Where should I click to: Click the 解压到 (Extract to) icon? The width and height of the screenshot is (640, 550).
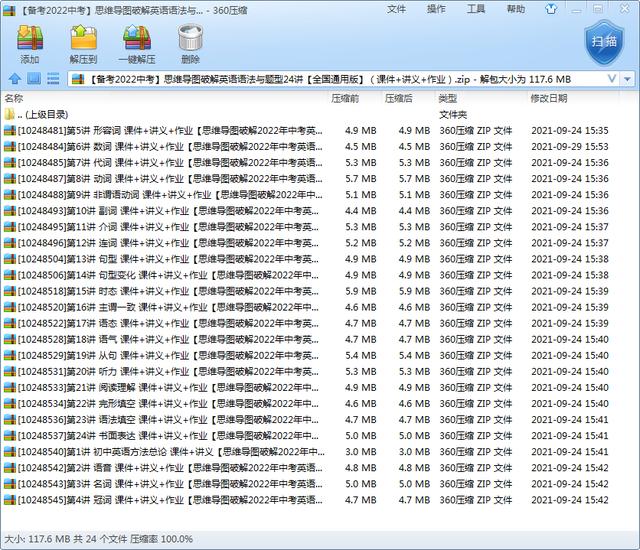click(83, 38)
